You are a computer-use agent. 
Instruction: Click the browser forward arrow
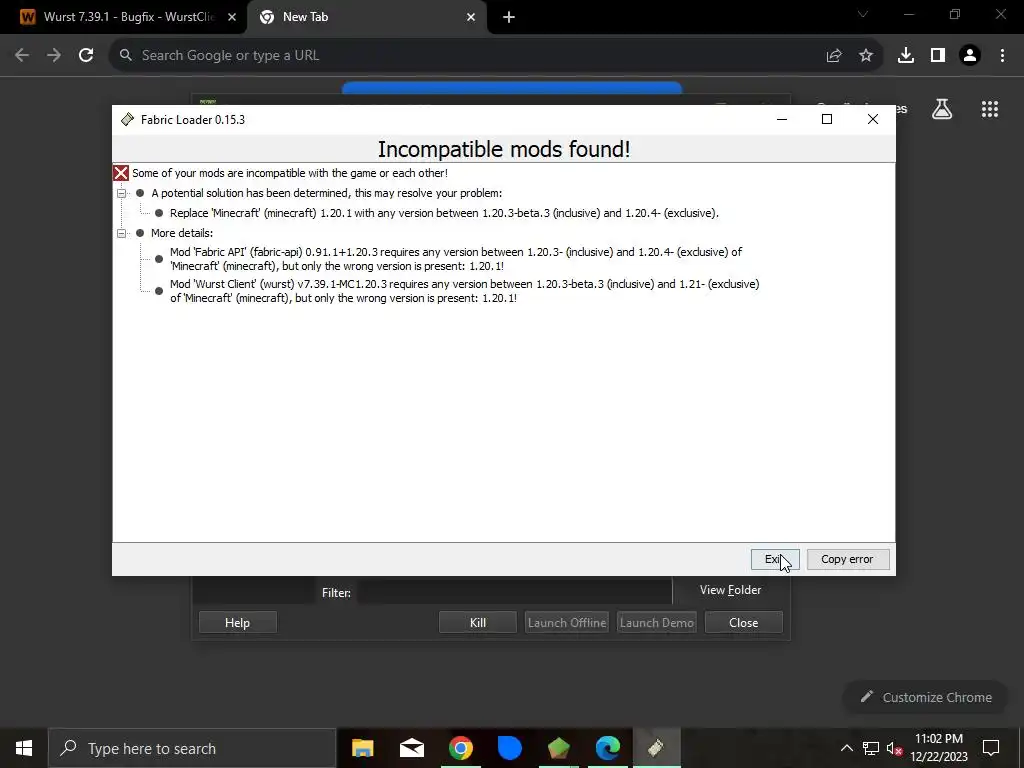(x=54, y=56)
